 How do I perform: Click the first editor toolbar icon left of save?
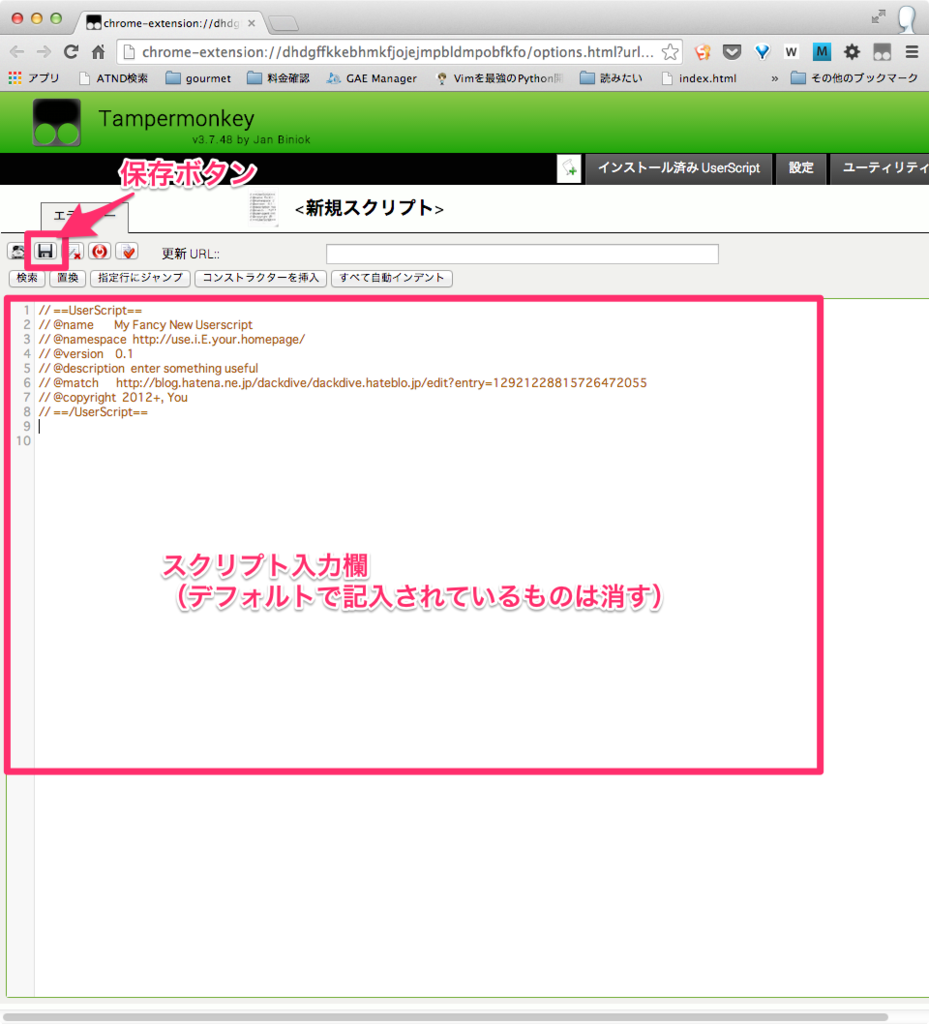click(x=16, y=251)
